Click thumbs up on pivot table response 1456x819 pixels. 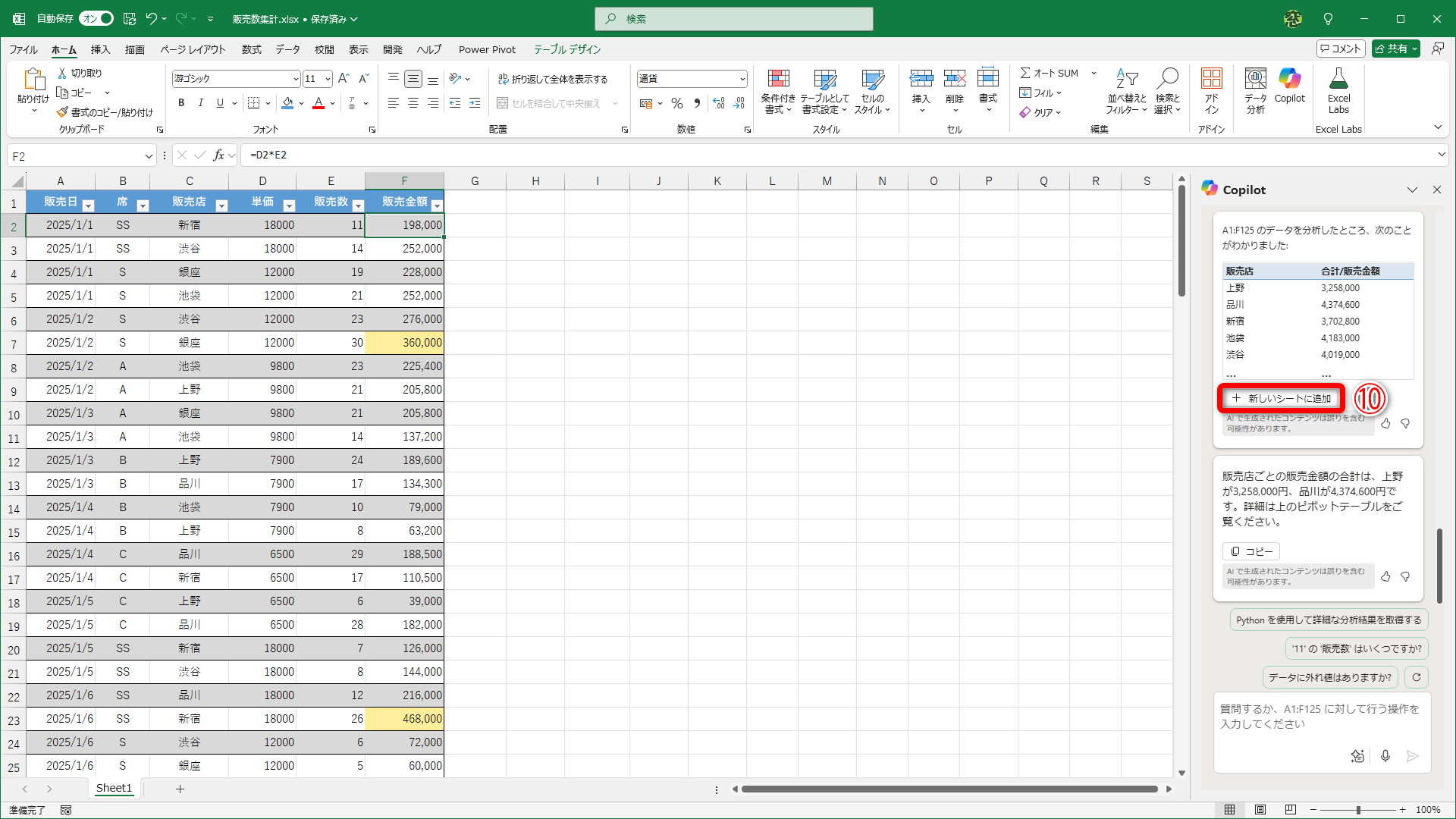click(1385, 424)
